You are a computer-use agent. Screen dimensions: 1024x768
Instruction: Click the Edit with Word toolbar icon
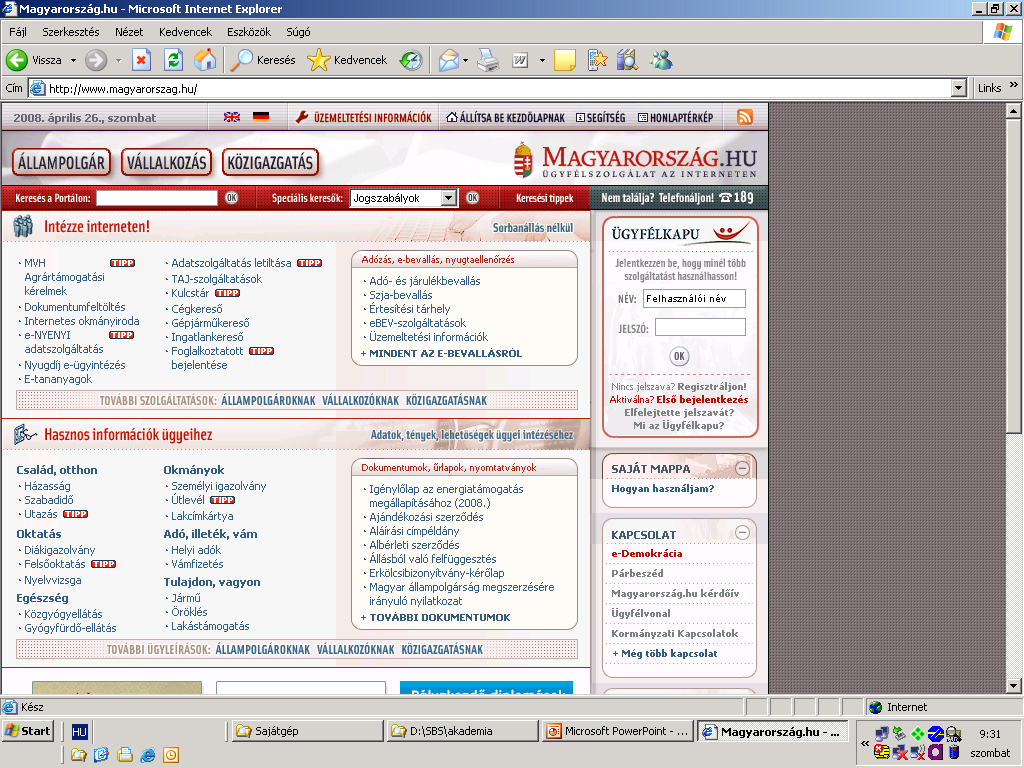pyautogui.click(x=520, y=60)
